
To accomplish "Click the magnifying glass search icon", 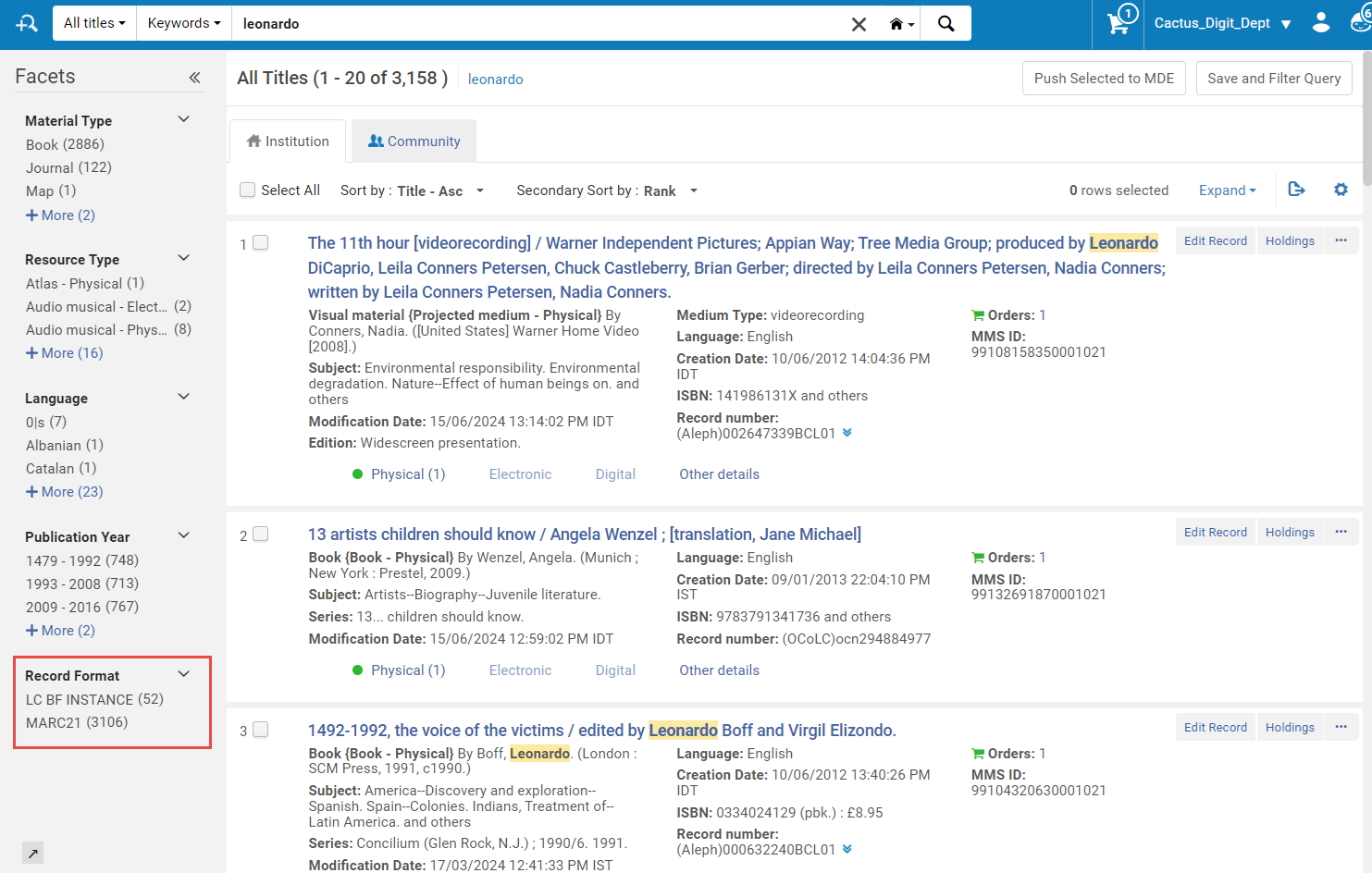I will [946, 23].
